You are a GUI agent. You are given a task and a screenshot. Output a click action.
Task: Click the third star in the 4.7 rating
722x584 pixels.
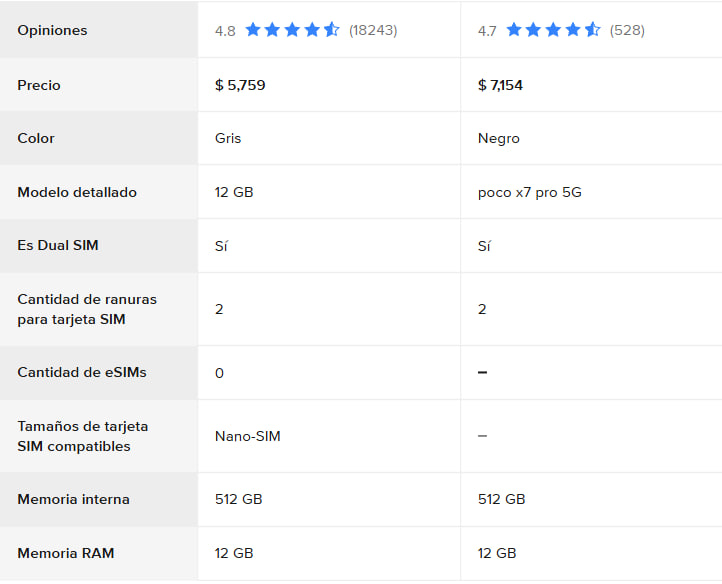pos(553,30)
